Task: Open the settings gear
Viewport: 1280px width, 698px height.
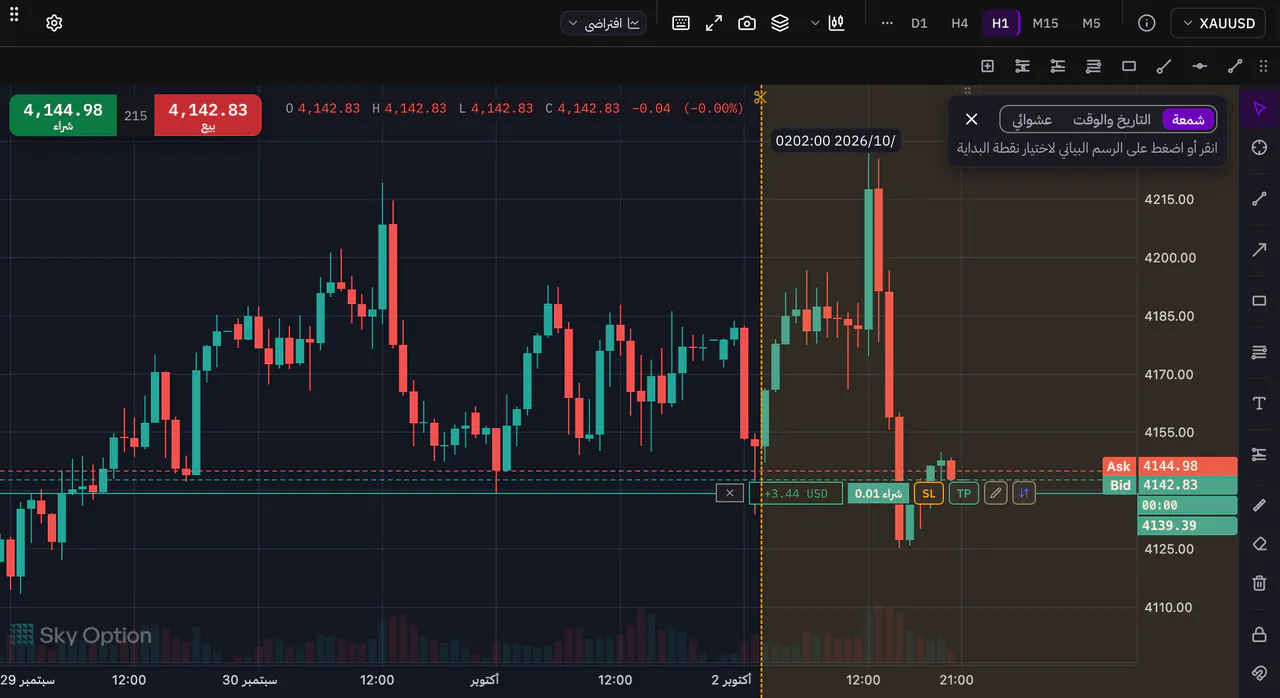Action: click(54, 23)
